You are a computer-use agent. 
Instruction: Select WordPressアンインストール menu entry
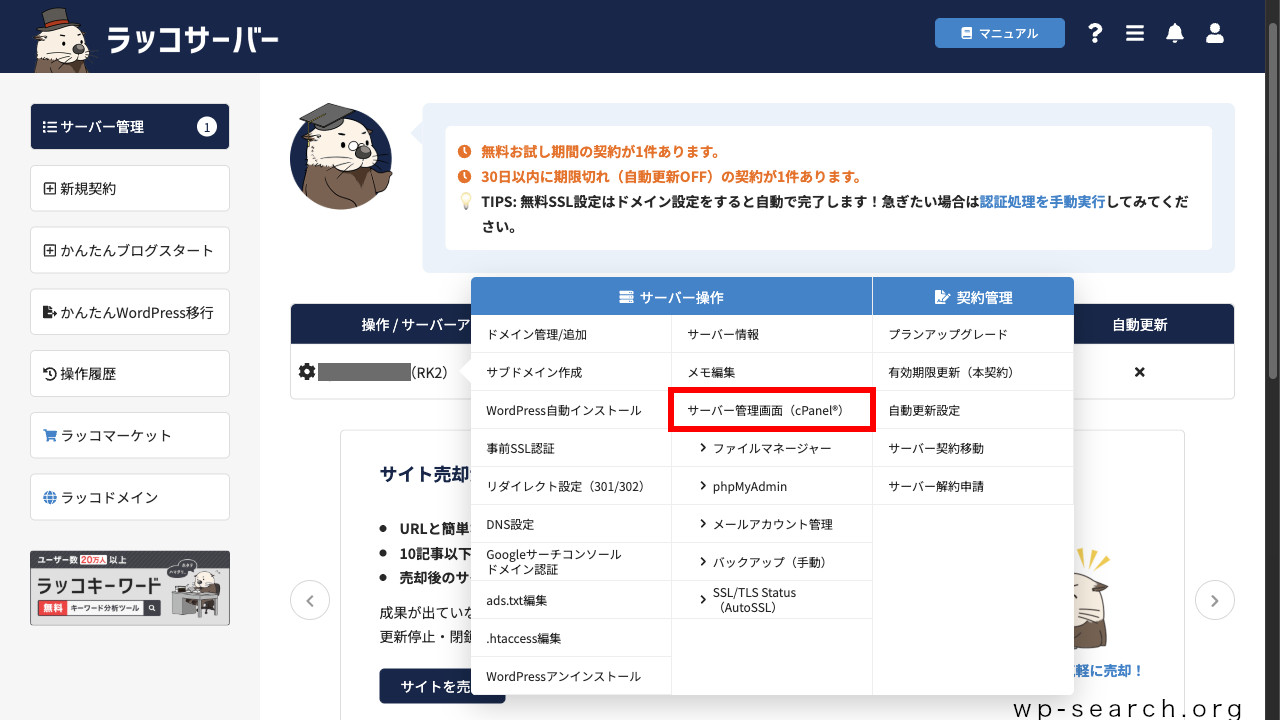point(571,676)
